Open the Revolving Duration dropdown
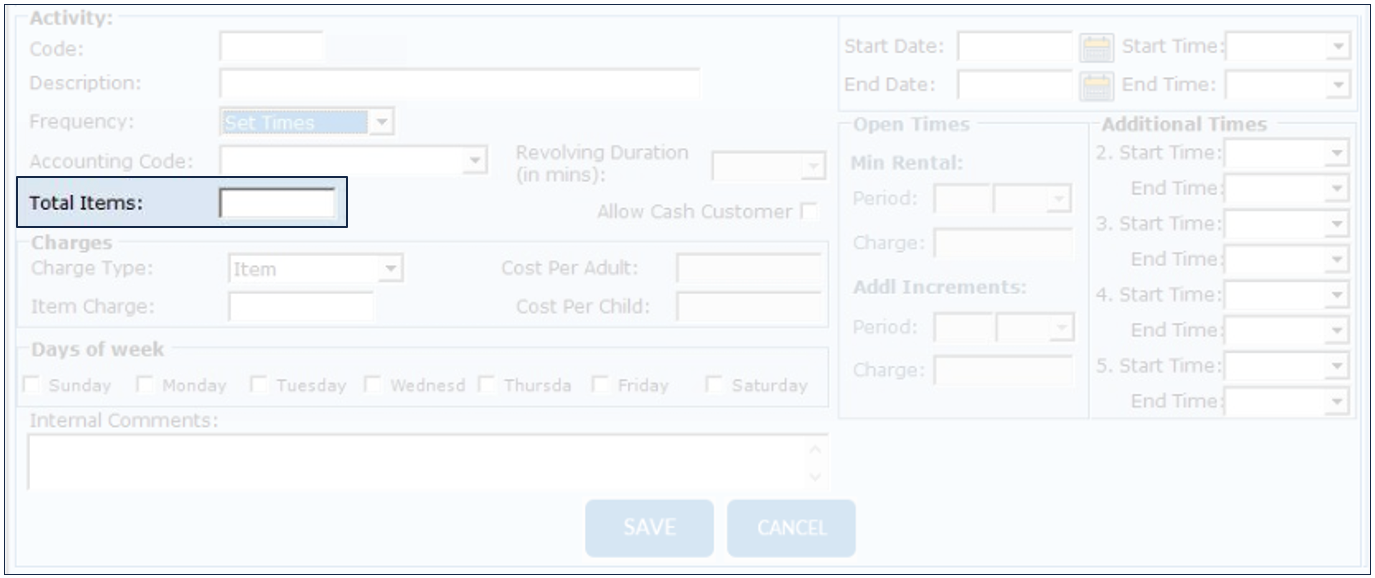 812,165
